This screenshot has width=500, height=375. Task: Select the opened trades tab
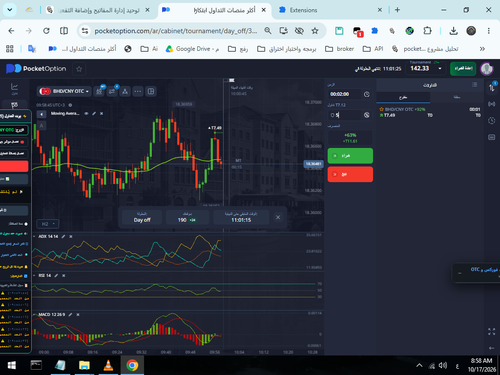coord(403,97)
